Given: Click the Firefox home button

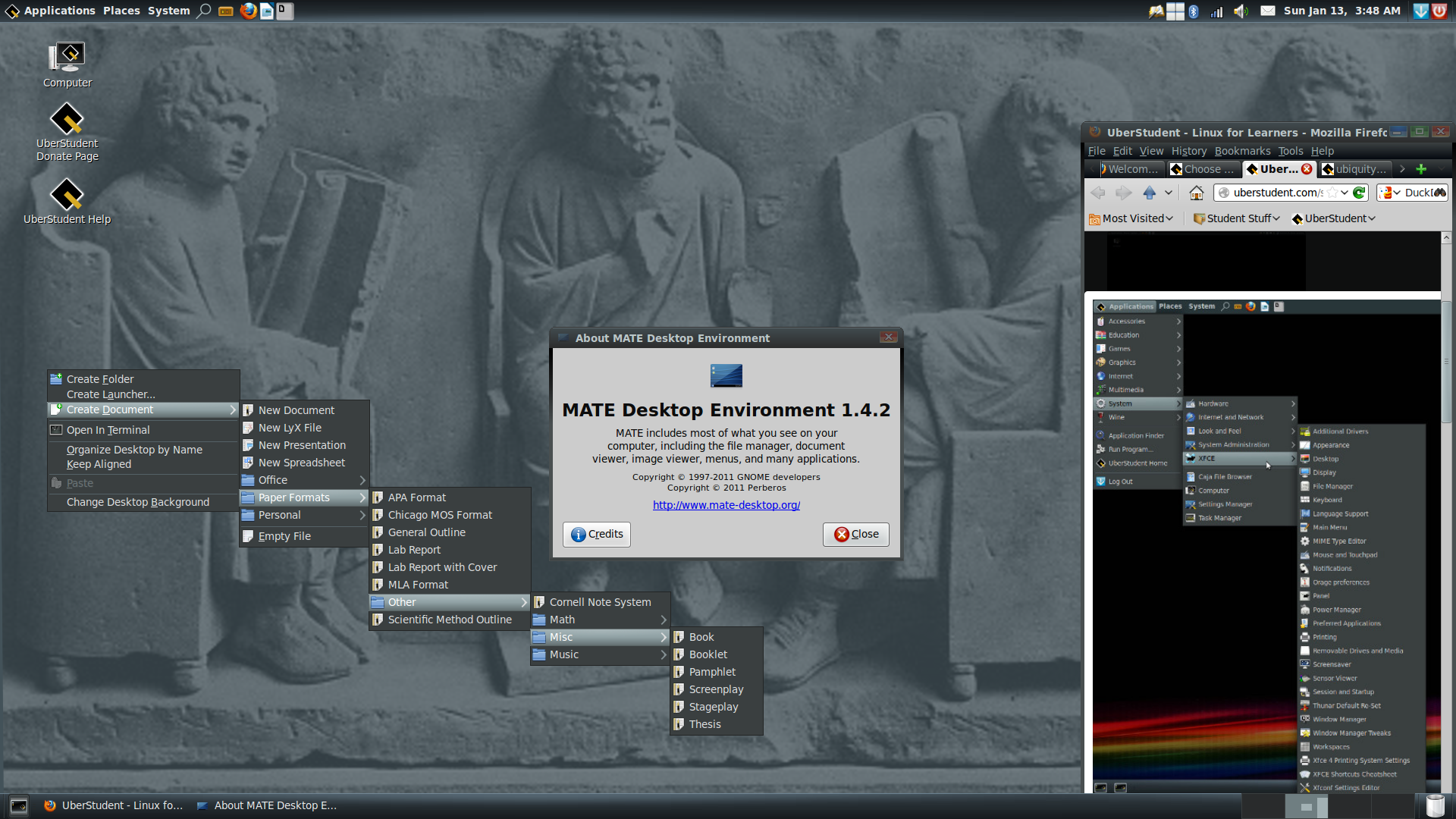Looking at the screenshot, I should click(x=1197, y=193).
